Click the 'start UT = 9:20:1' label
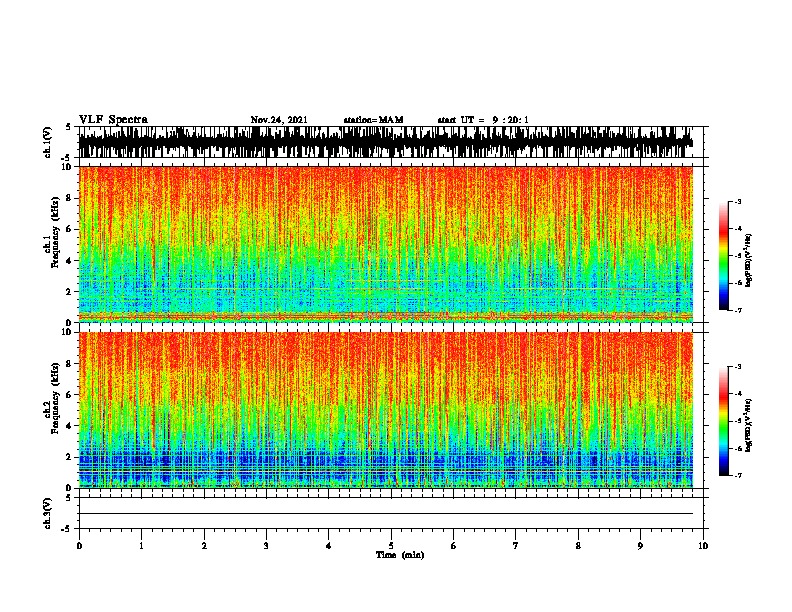The height and width of the screenshot is (612, 792). coord(483,120)
